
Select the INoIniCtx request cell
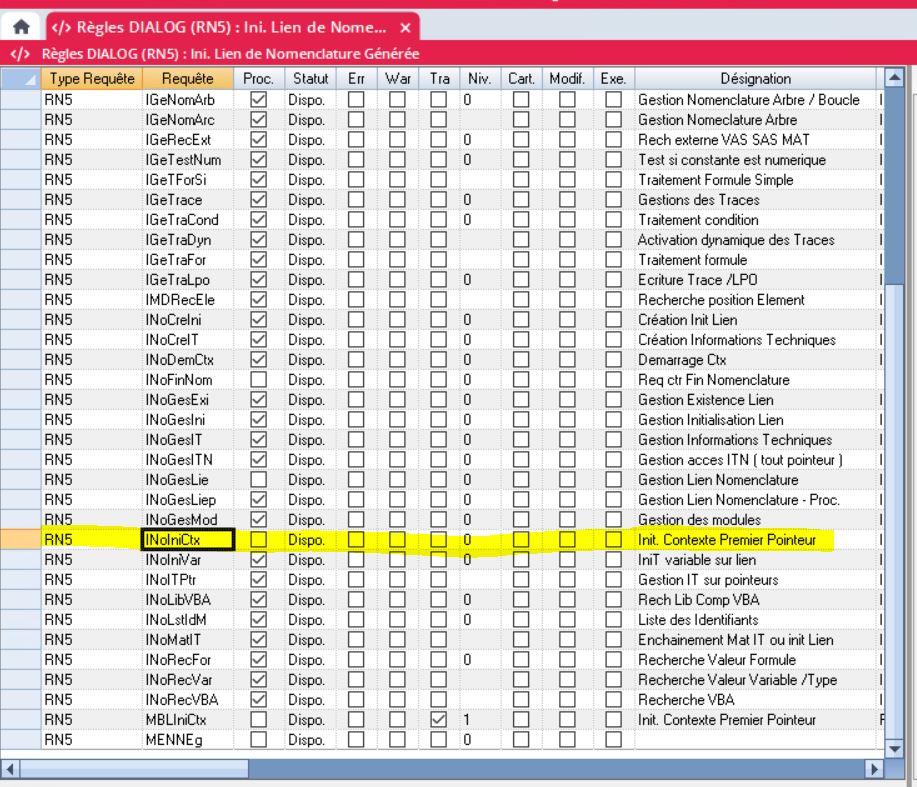click(x=188, y=540)
